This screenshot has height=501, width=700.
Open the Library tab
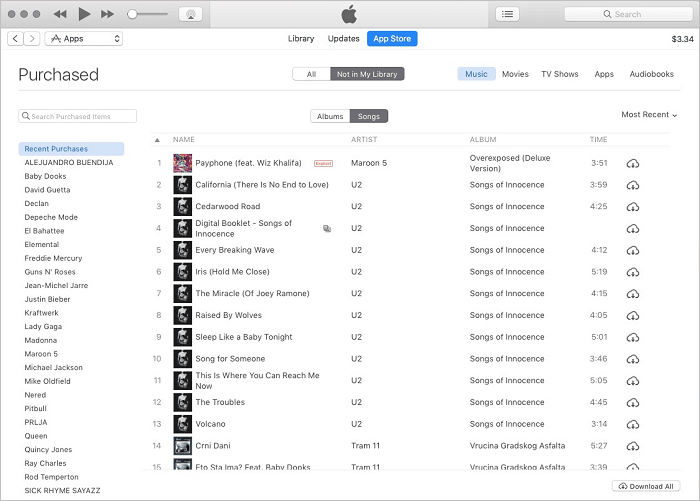pyautogui.click(x=301, y=38)
